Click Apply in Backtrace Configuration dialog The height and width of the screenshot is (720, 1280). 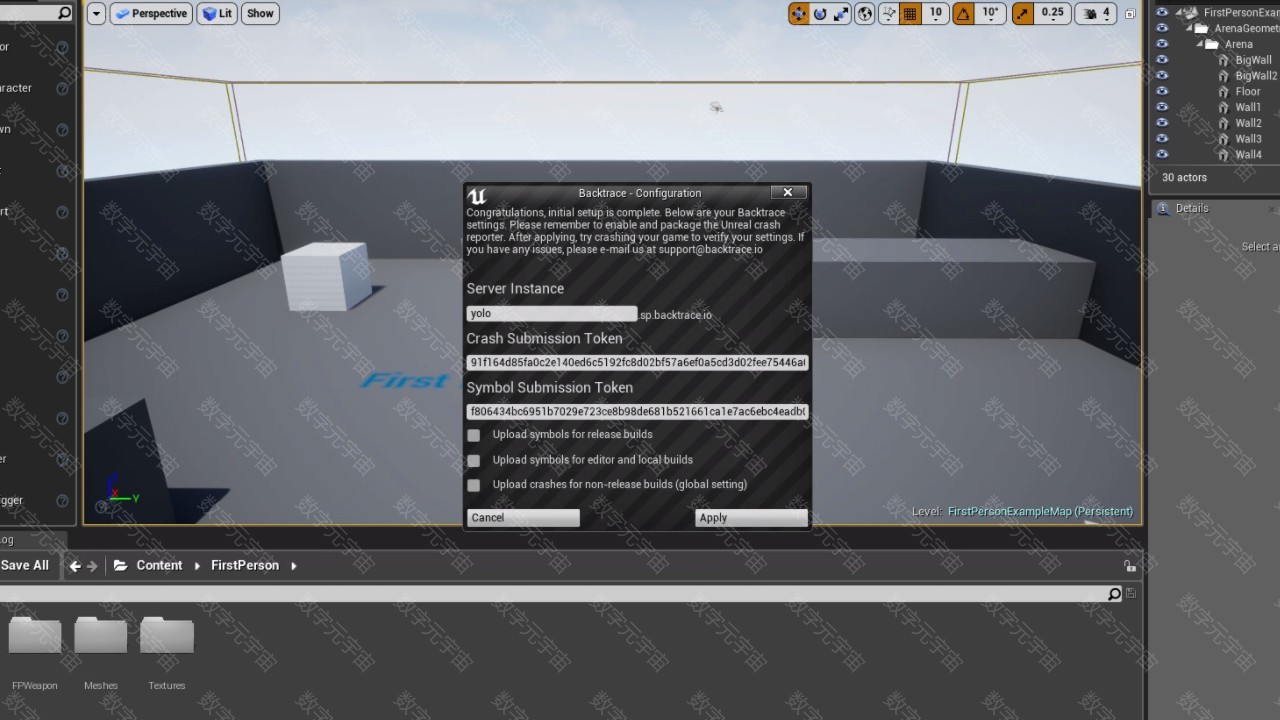click(x=751, y=517)
